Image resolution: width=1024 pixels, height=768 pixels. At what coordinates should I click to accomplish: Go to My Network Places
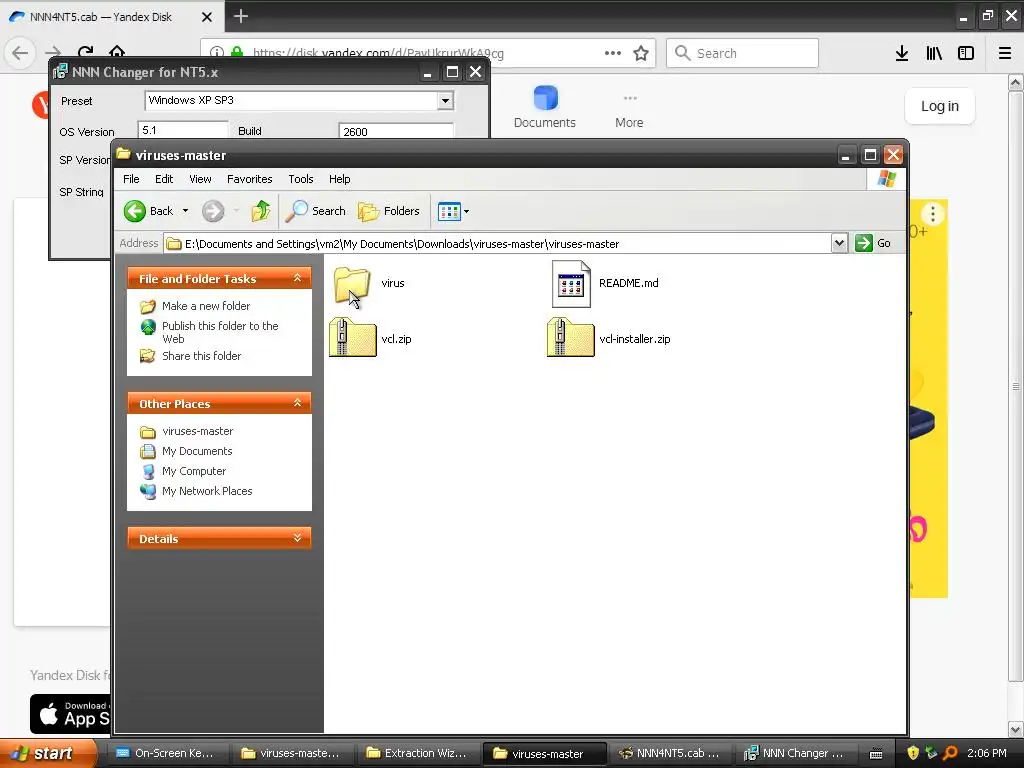(x=206, y=491)
